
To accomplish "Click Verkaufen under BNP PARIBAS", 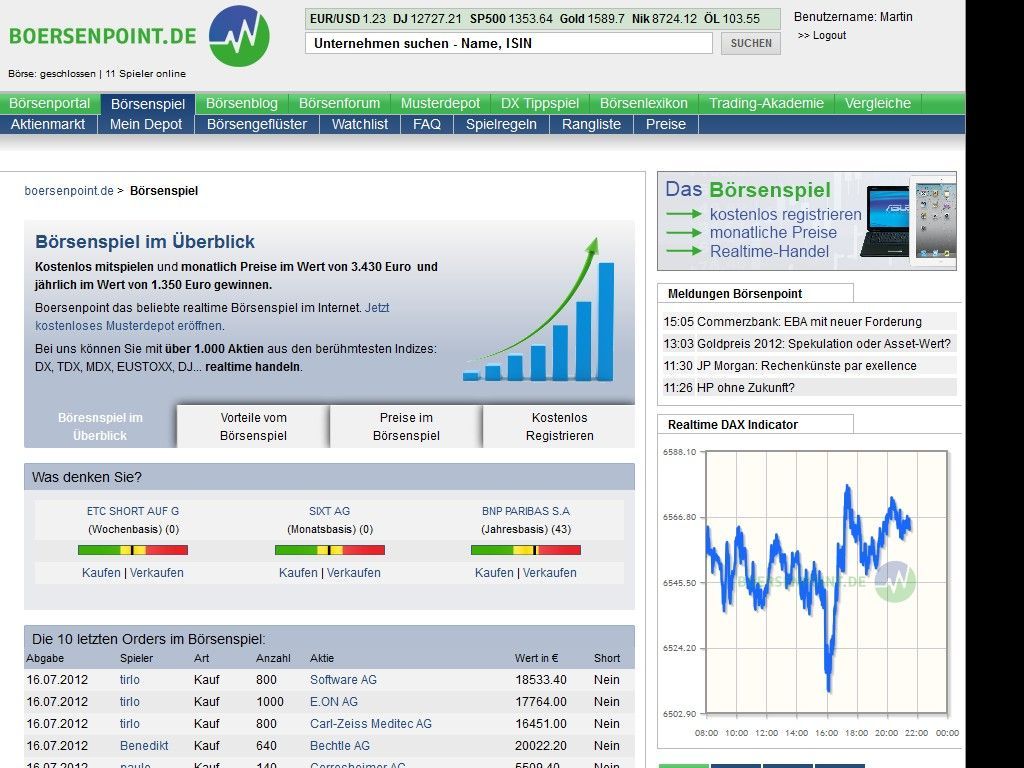I will click(549, 573).
